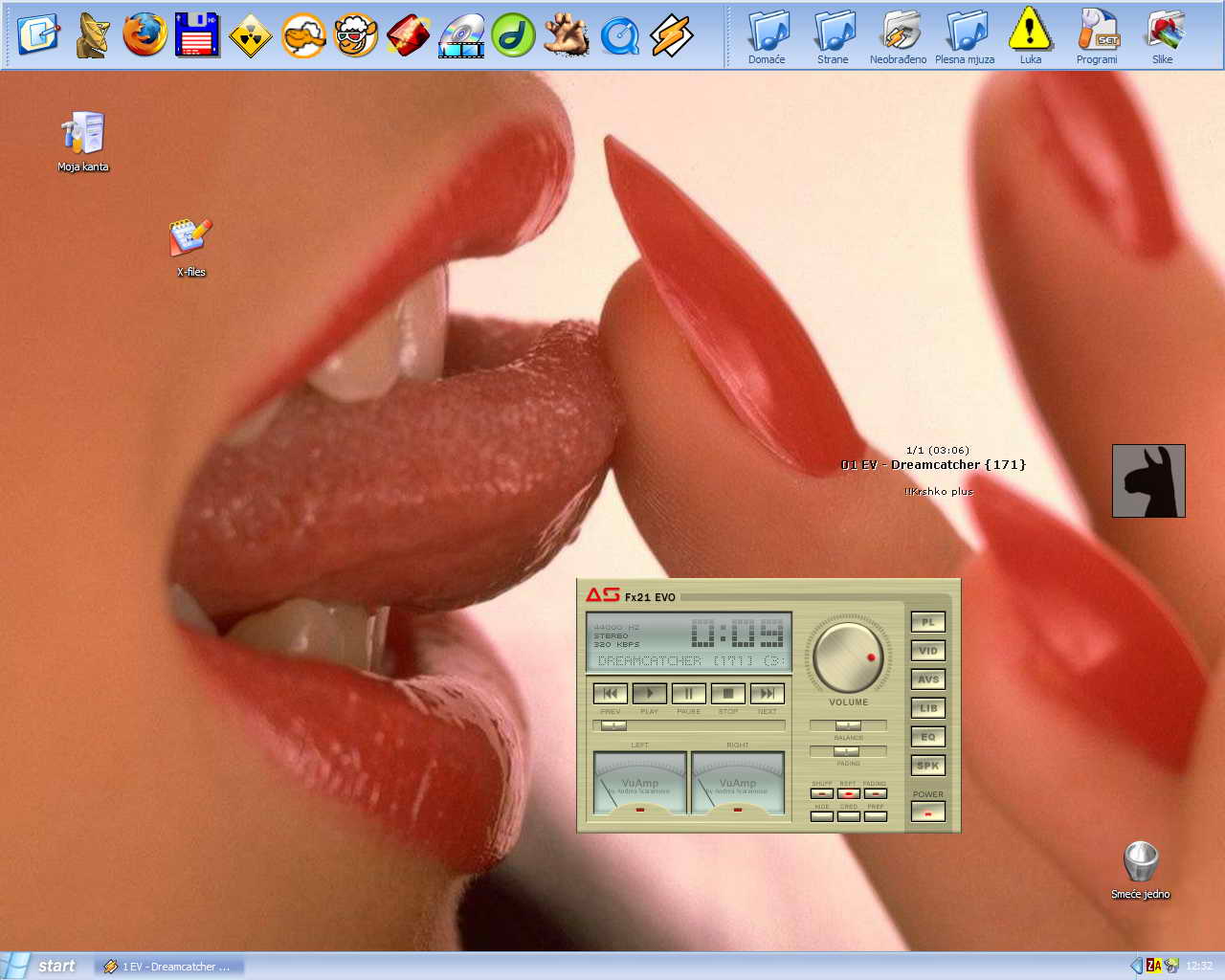Image resolution: width=1225 pixels, height=980 pixels.
Task: Open the Smeće jedno trash icon
Action: [1141, 863]
